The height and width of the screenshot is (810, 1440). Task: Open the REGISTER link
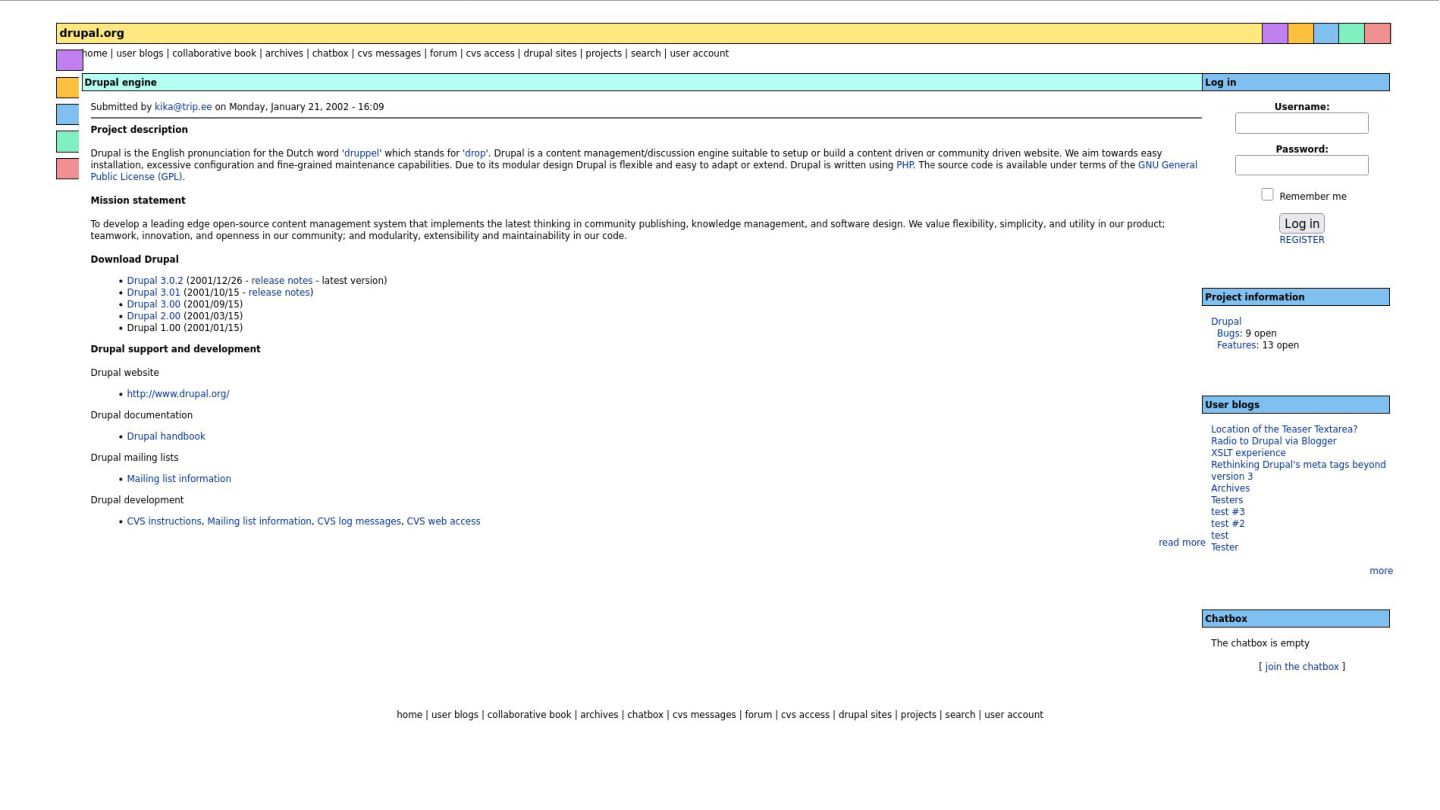pyautogui.click(x=1302, y=240)
